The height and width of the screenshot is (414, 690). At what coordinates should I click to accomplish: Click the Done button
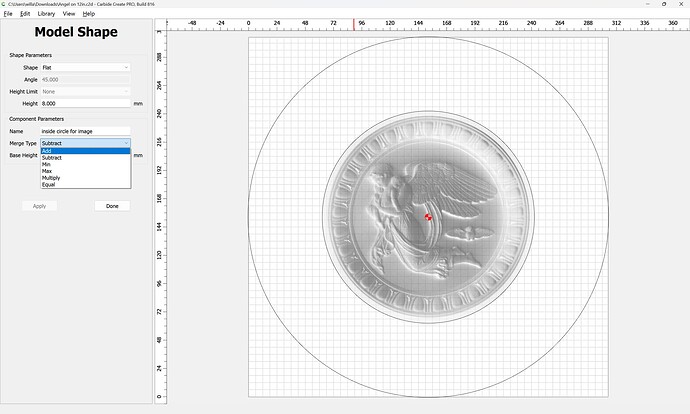112,206
